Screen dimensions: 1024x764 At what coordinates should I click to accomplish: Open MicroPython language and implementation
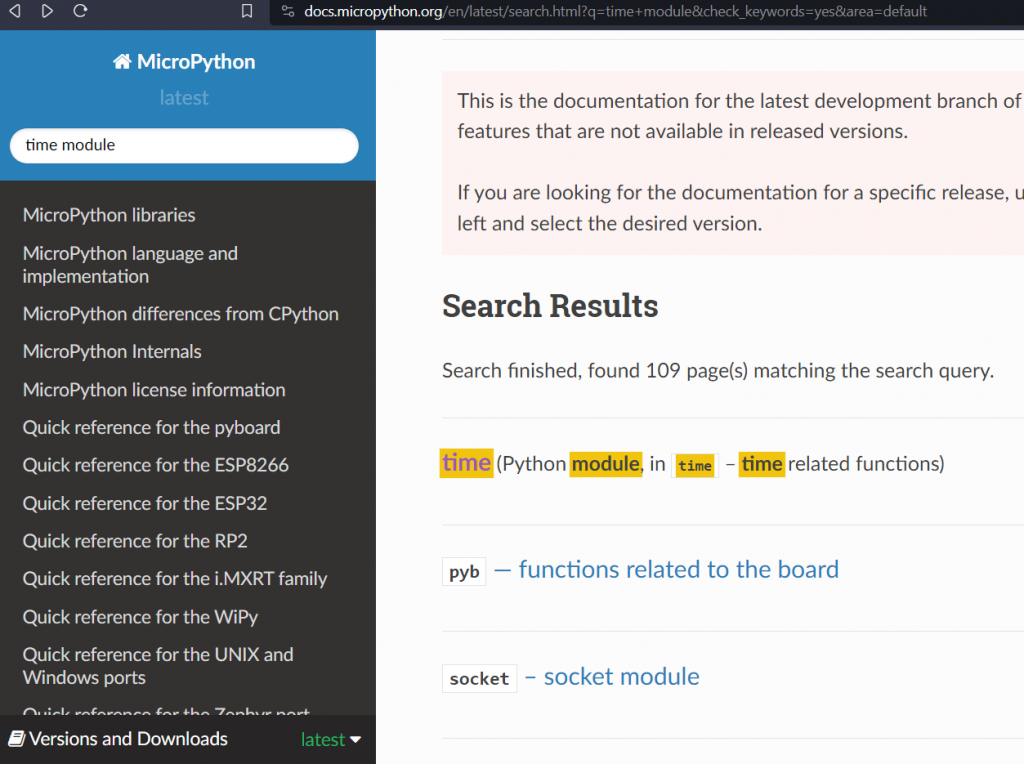click(x=130, y=264)
